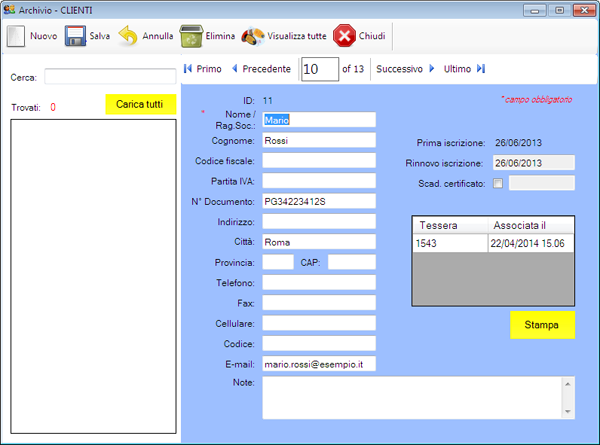Click the Provincia field
Screen dimensions: 600x445
[x=278, y=262]
